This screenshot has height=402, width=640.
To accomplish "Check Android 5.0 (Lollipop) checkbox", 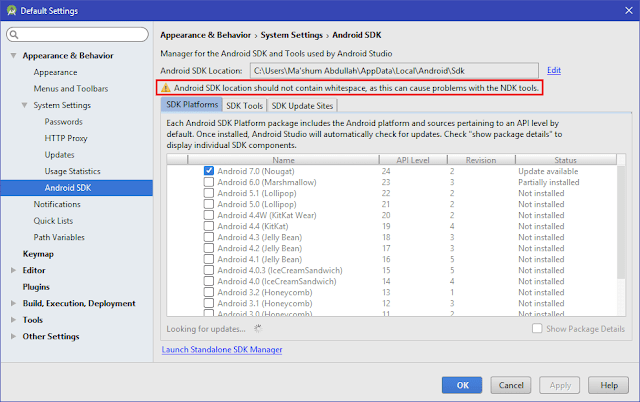I will 209,204.
